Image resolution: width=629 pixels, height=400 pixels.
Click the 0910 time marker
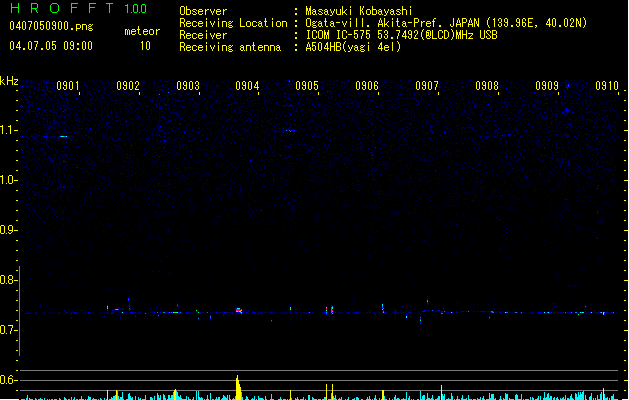click(x=607, y=86)
